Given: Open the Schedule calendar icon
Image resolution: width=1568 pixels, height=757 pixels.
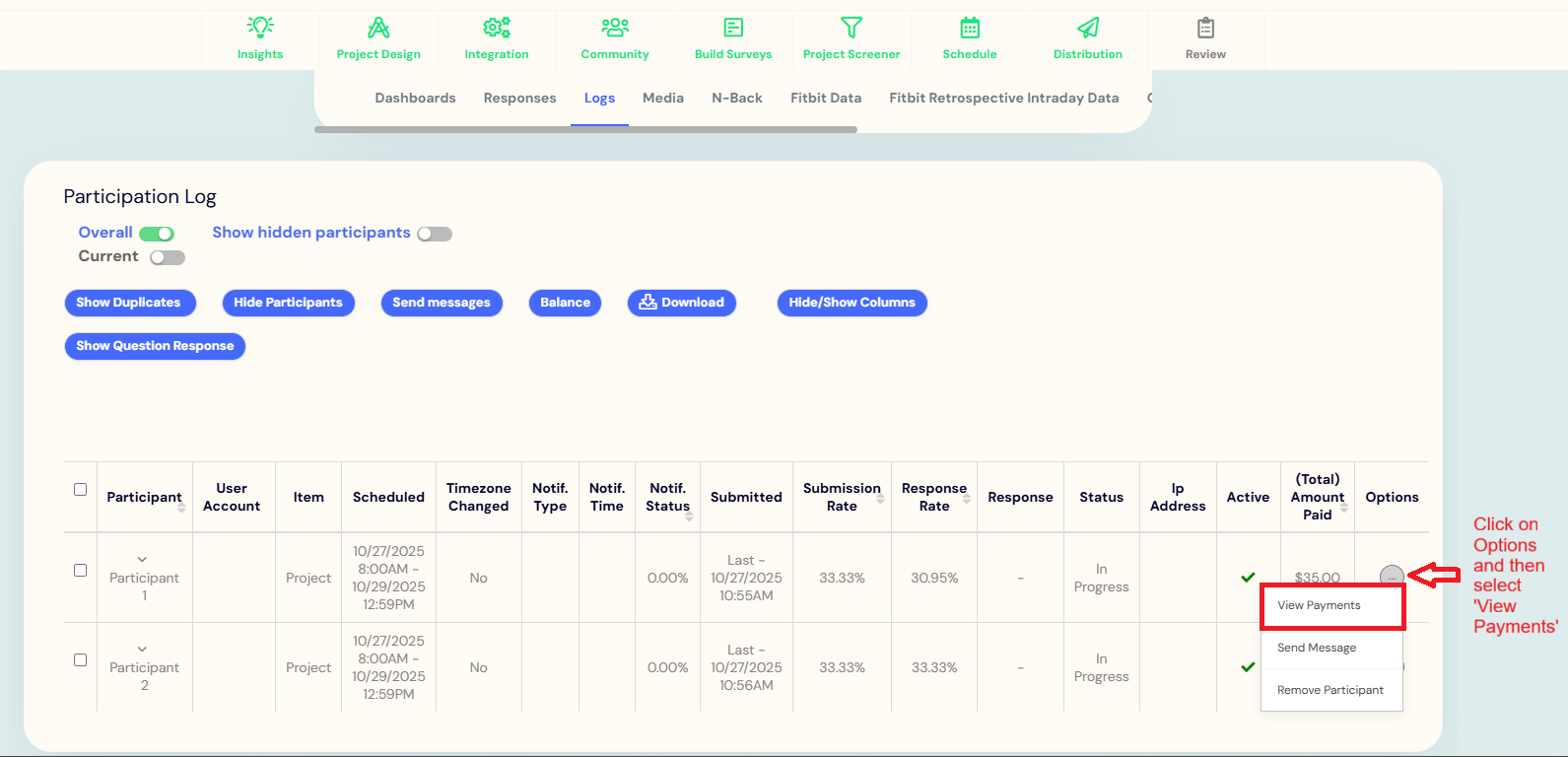Looking at the screenshot, I should [970, 28].
